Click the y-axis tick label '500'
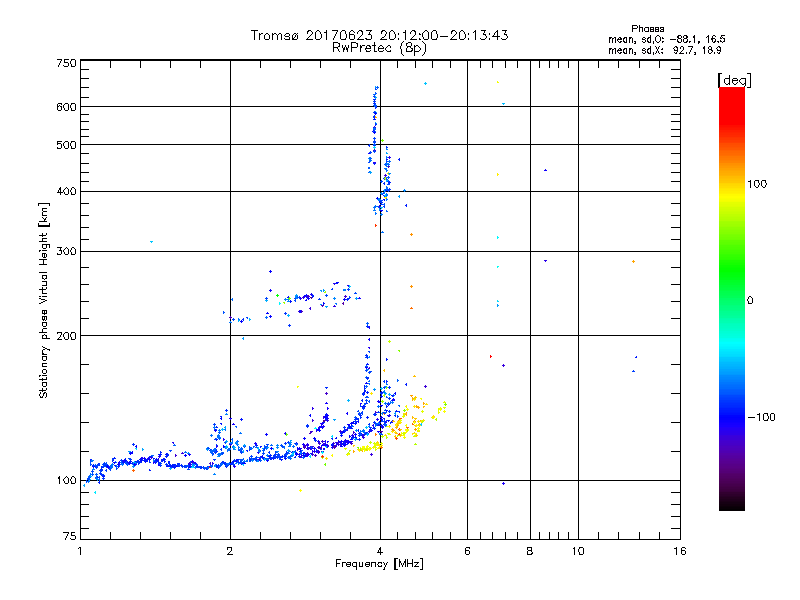The width and height of the screenshot is (800, 600). 67,145
